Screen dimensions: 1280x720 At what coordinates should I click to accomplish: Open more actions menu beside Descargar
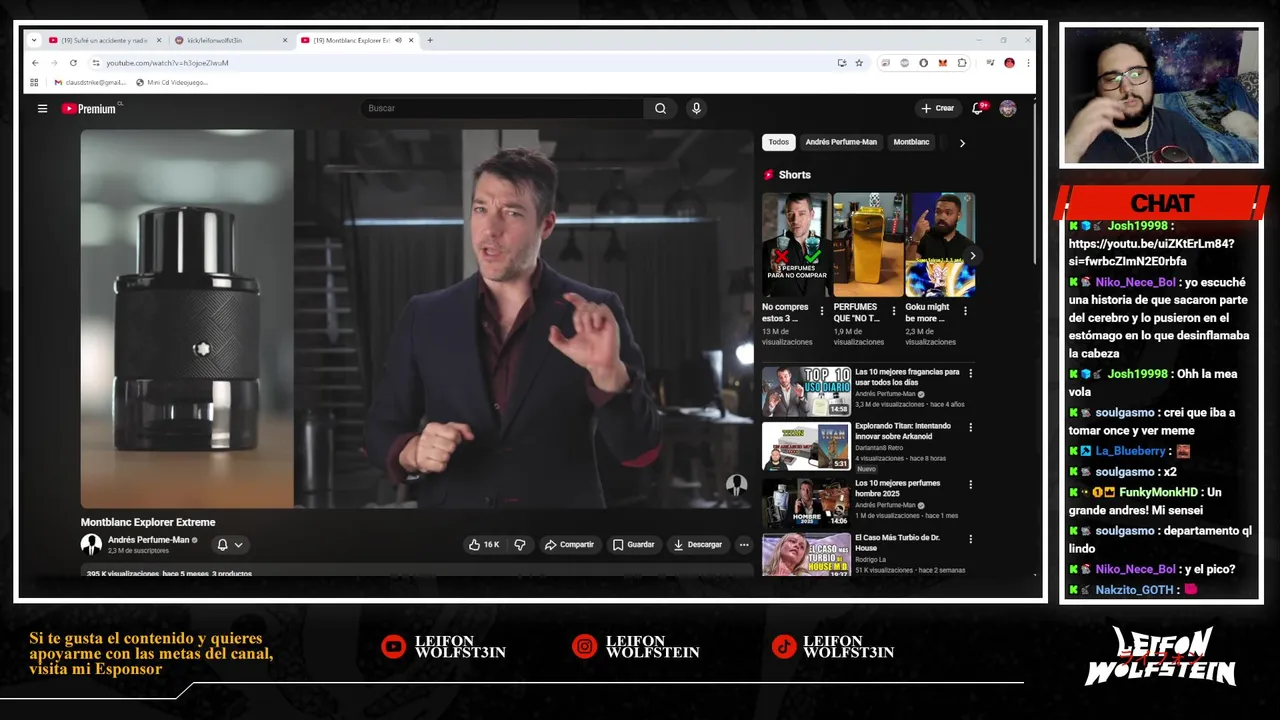tap(743, 545)
